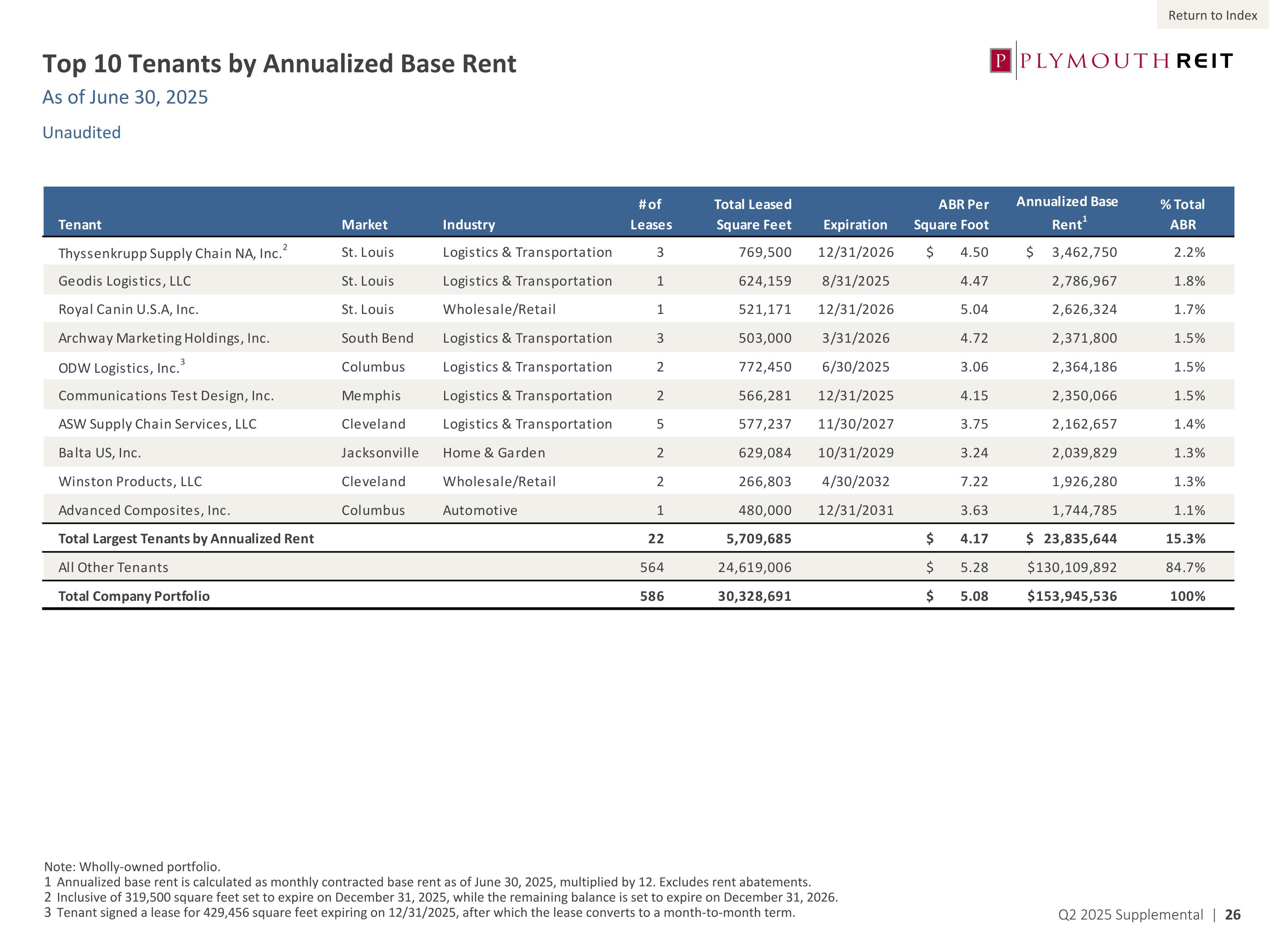Viewport: 1270px width, 952px height.
Task: Select the Thyssenkrupp Supply Chain NA row name
Action: pyautogui.click(x=170, y=253)
